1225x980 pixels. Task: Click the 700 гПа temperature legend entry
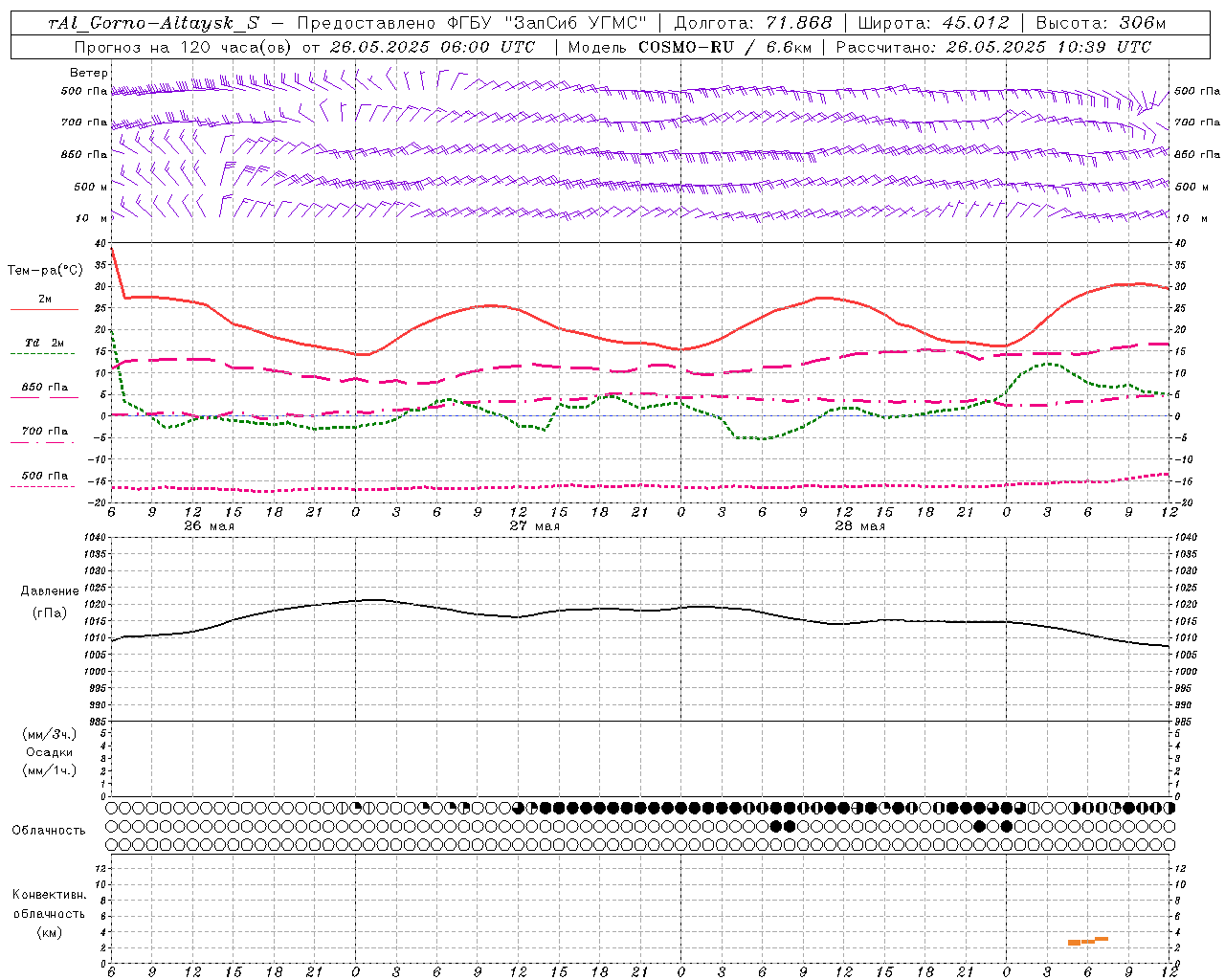pyautogui.click(x=45, y=432)
